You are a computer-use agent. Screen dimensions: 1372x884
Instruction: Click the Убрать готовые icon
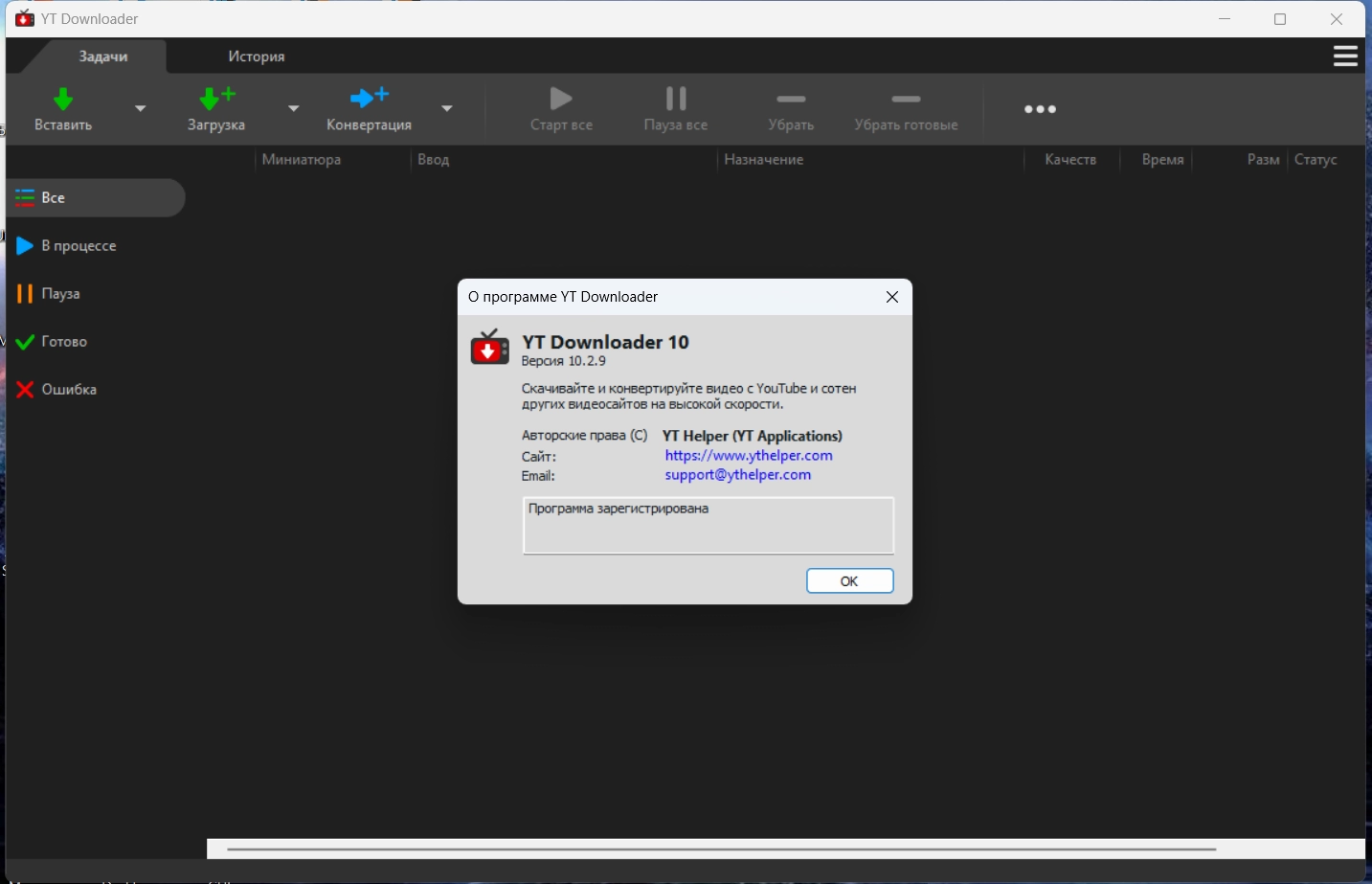(906, 99)
